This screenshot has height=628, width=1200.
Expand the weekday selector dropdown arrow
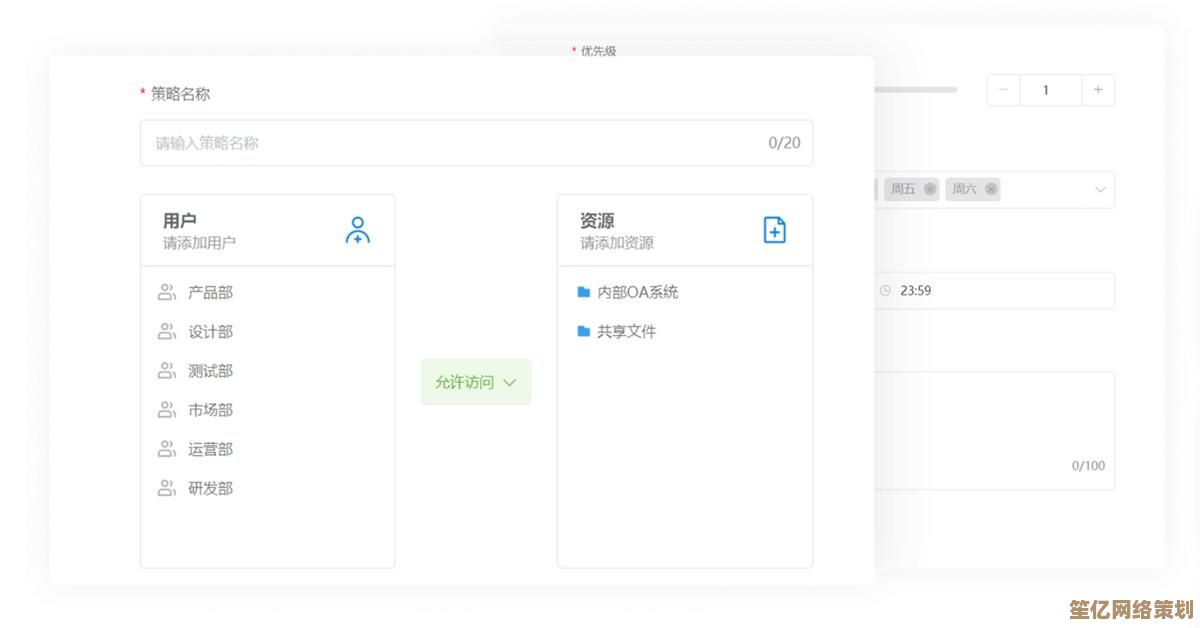coord(1100,189)
